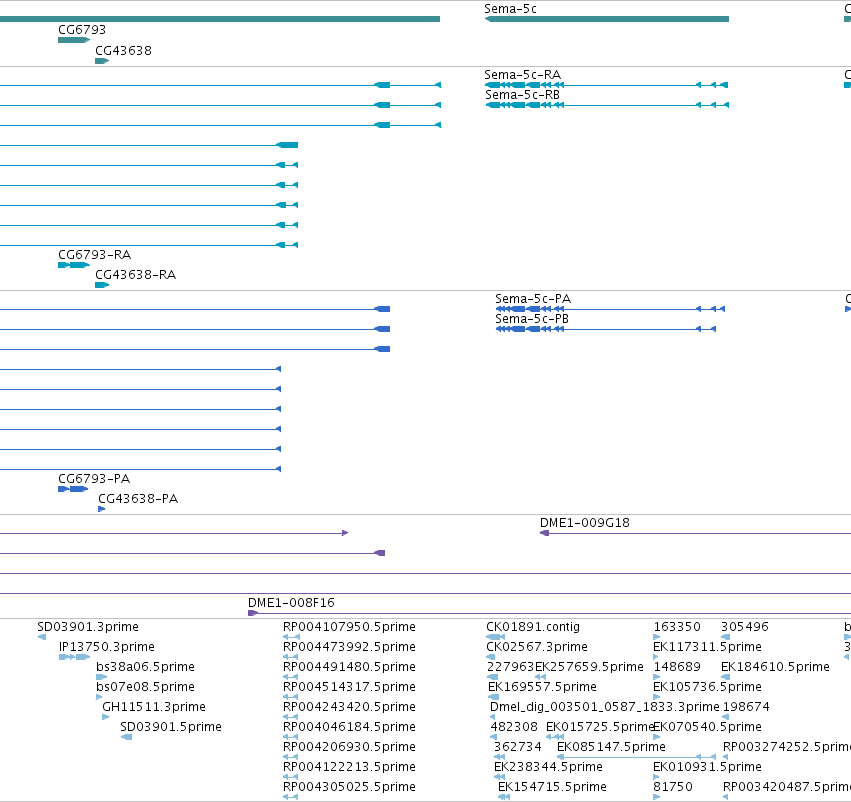Select the bs07e08.5prime EST label
Image resolution: width=851 pixels, height=802 pixels.
click(145, 686)
